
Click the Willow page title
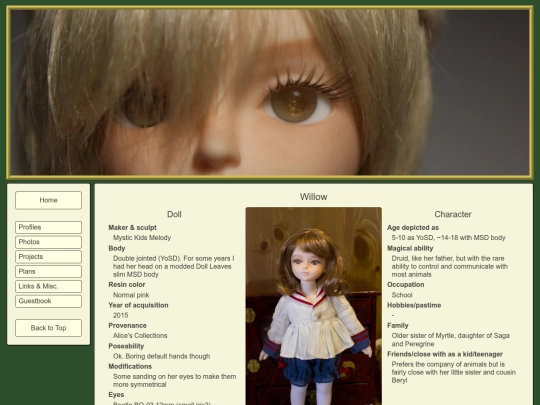point(313,197)
